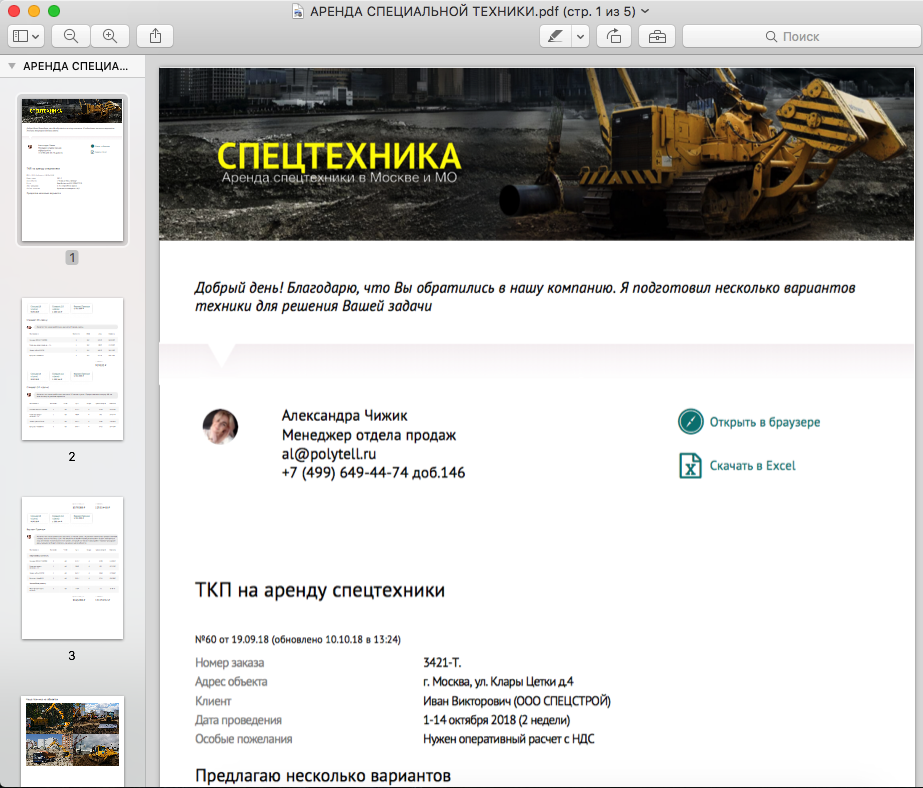923x788 pixels.
Task: Click the Предлагаю несколько вариантов heading
Action: point(323,776)
